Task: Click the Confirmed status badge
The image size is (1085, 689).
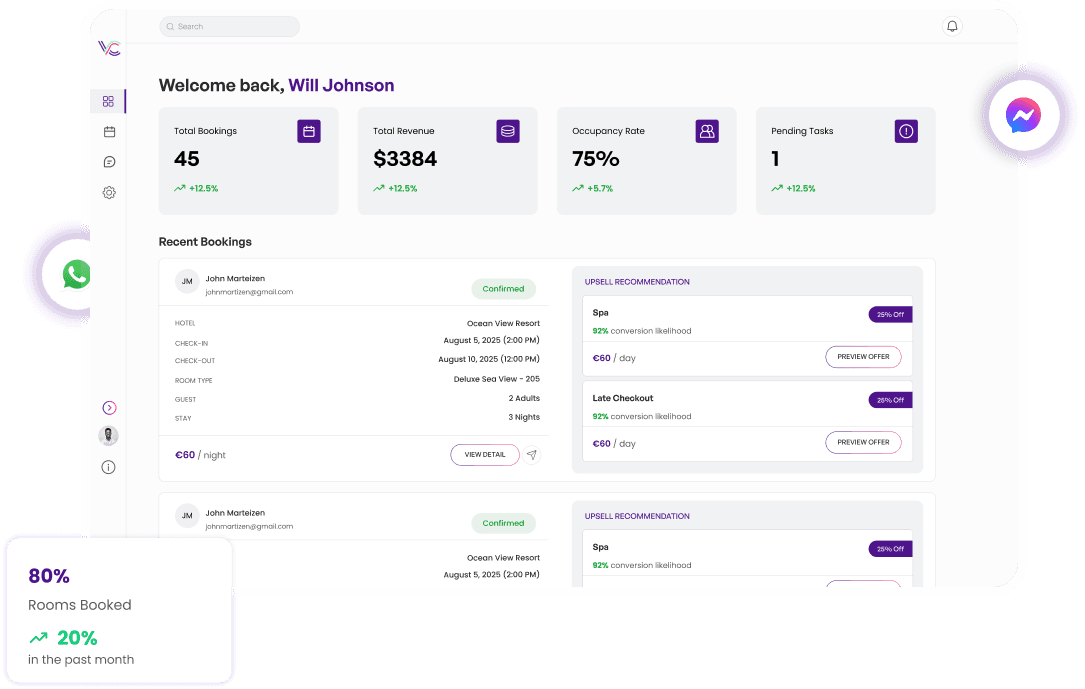Action: click(x=503, y=288)
